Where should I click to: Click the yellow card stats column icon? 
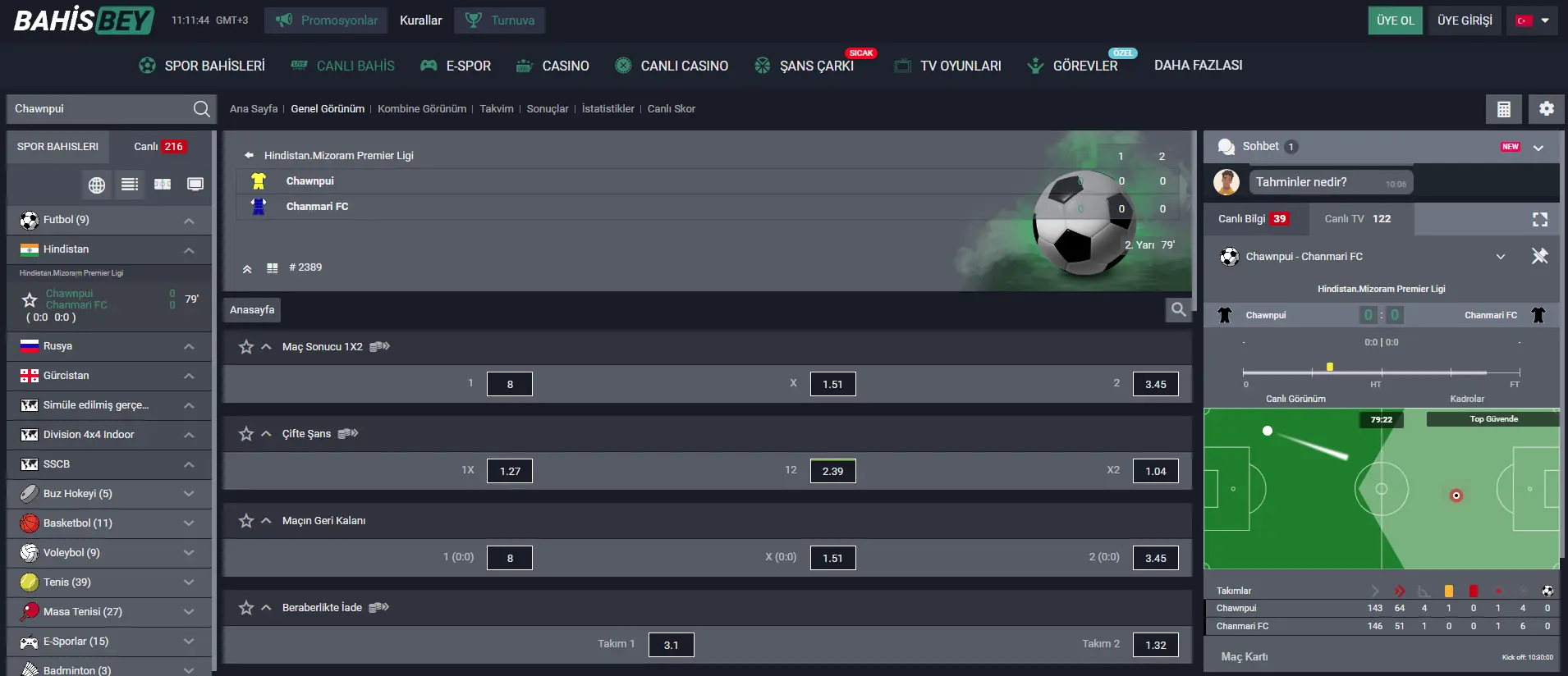[1449, 591]
